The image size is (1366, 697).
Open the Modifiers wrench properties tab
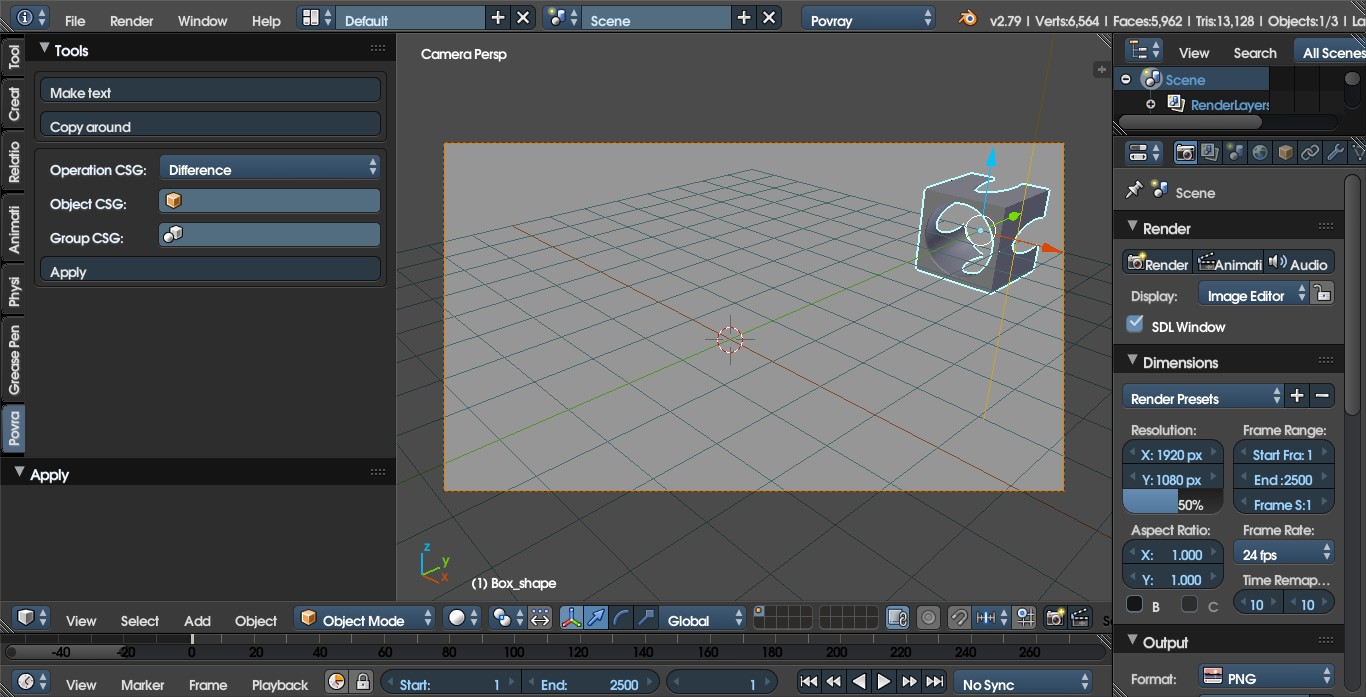(x=1335, y=153)
